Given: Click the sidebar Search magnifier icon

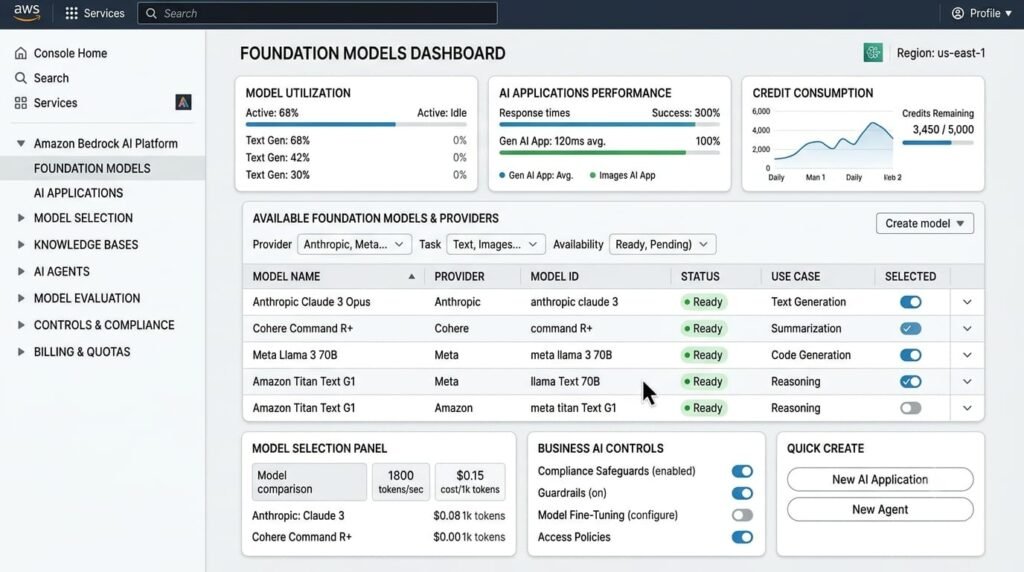Looking at the screenshot, I should [x=21, y=78].
